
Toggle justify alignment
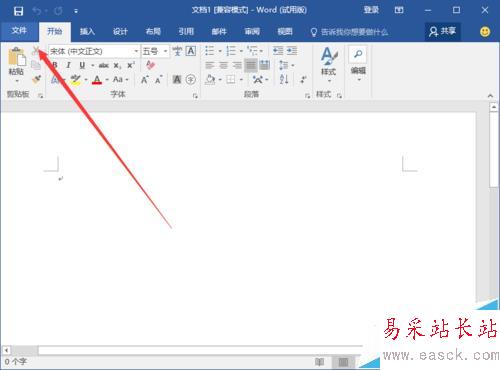point(251,65)
